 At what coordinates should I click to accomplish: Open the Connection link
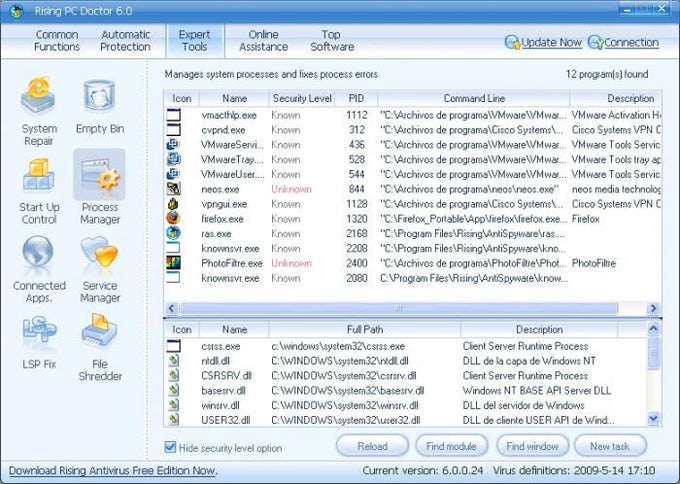[x=631, y=43]
